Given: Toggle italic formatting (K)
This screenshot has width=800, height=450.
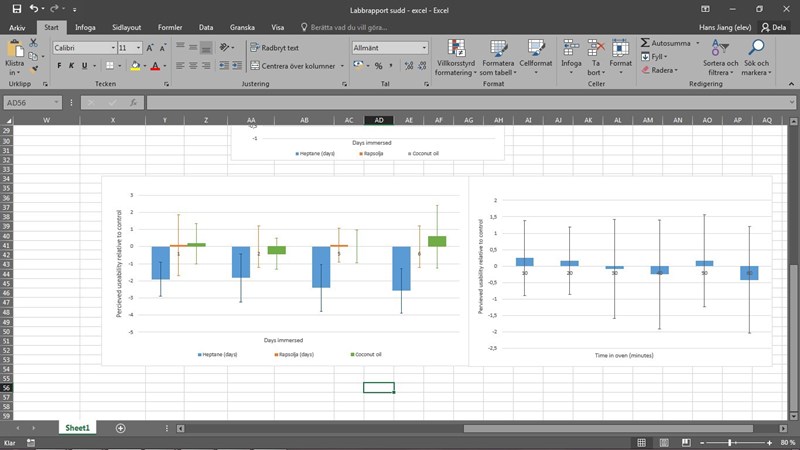Looking at the screenshot, I should [73, 66].
